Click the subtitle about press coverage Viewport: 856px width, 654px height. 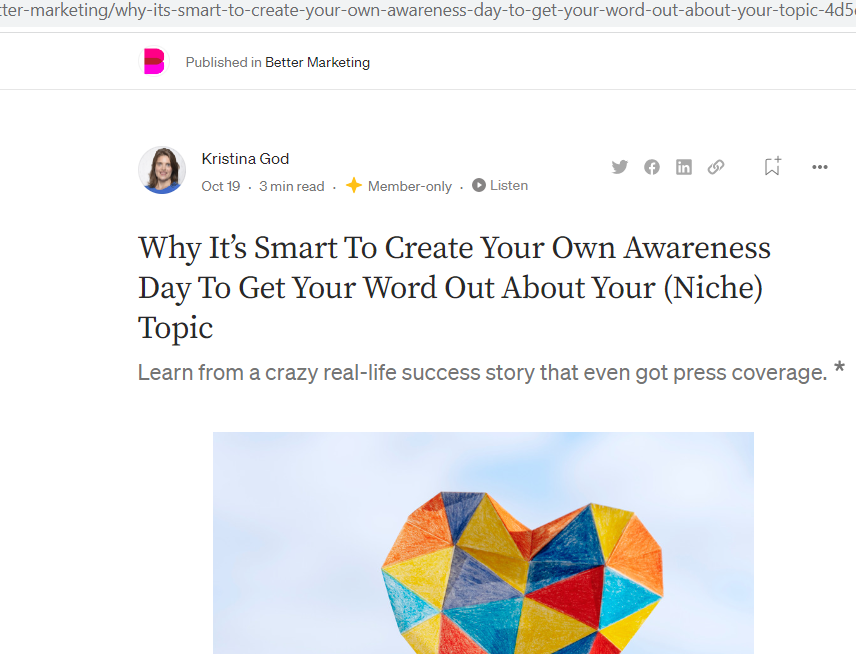tap(483, 372)
